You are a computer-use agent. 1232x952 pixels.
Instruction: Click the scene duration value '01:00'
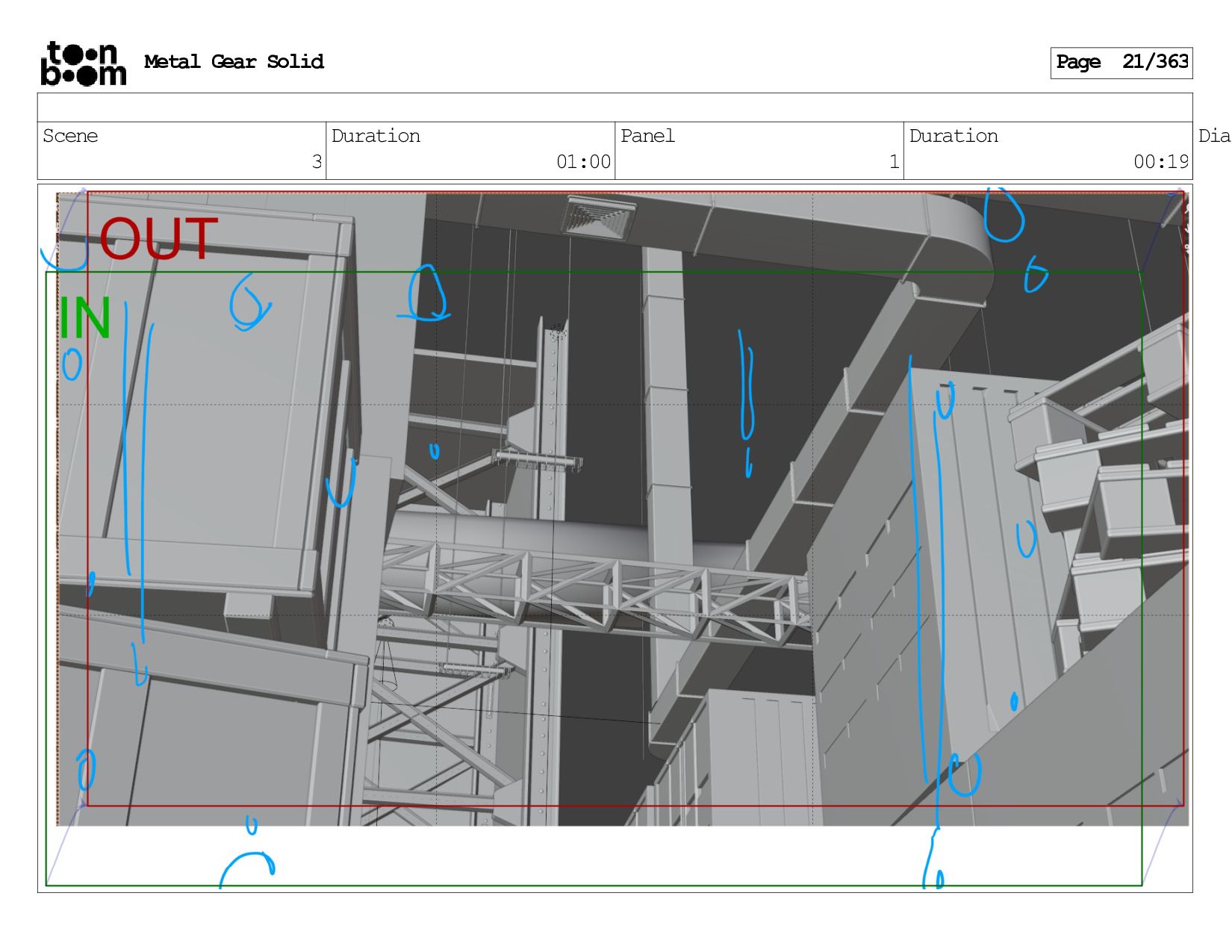(583, 162)
